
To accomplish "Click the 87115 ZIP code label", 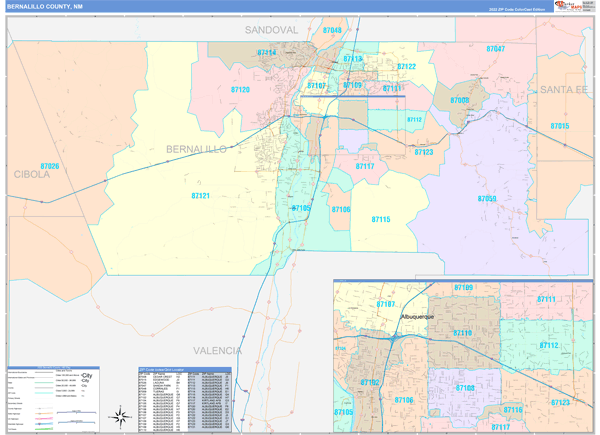I will click(381, 219).
